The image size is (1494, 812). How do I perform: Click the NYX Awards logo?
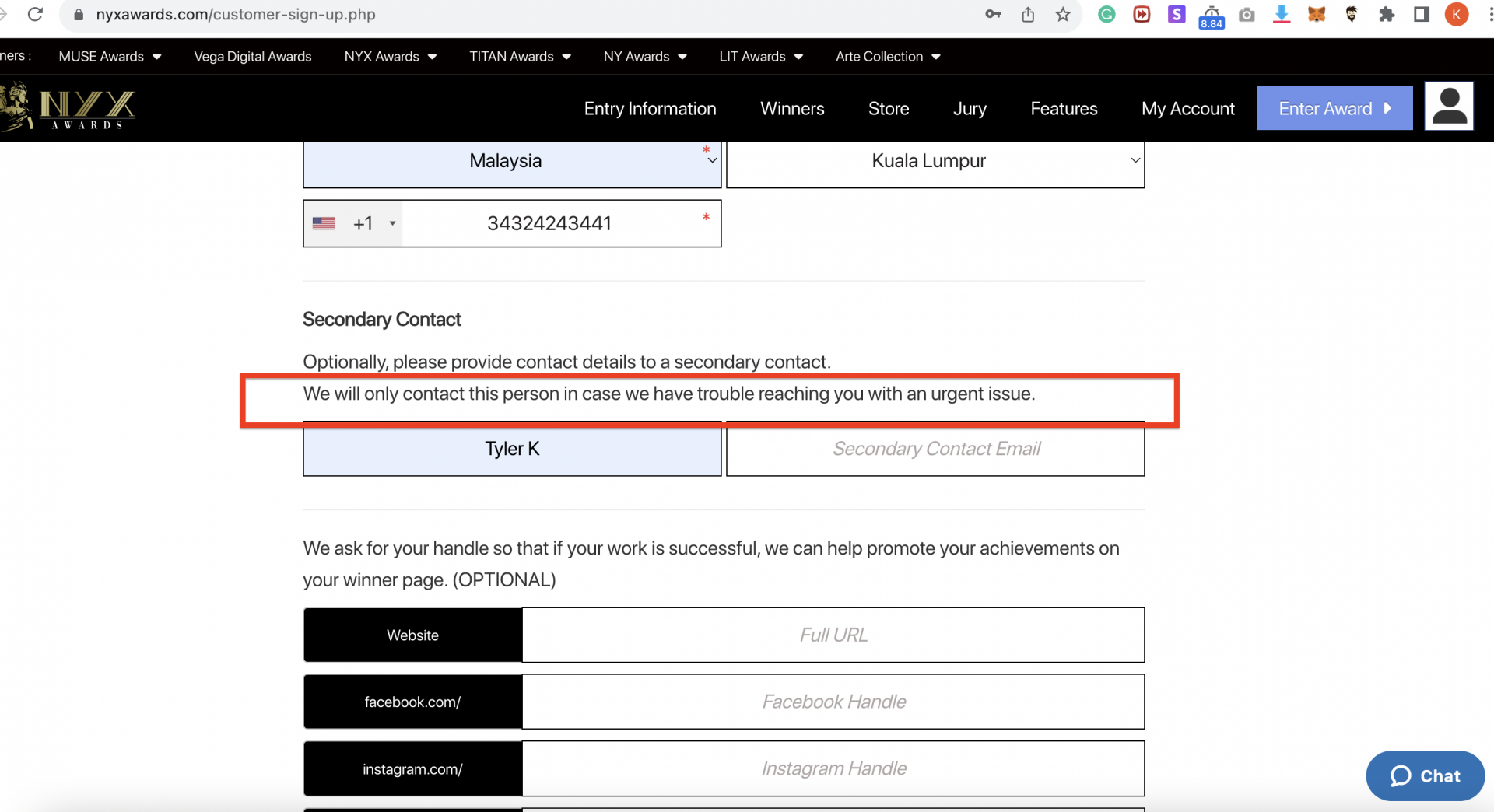[68, 107]
